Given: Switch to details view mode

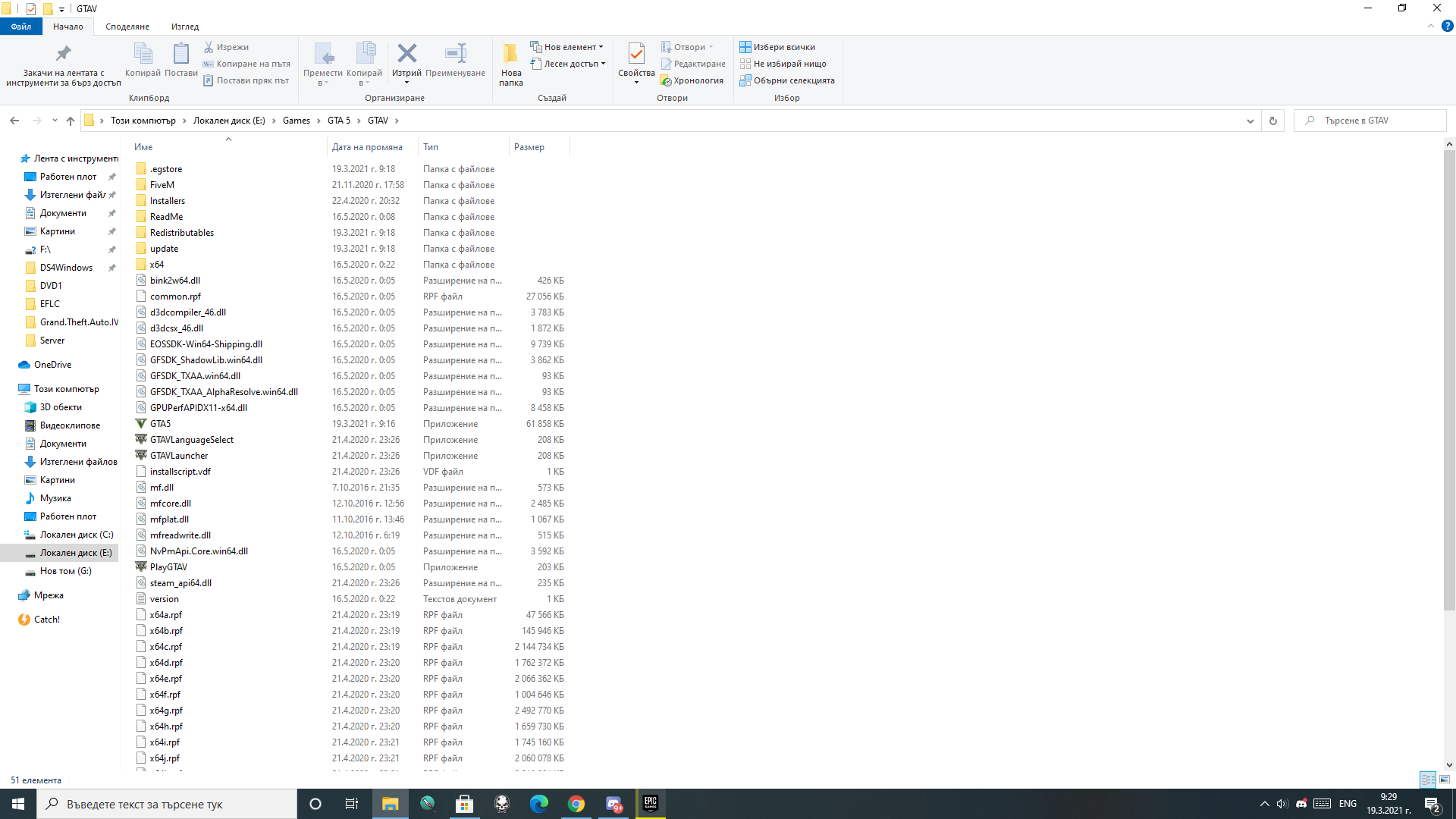Looking at the screenshot, I should pyautogui.click(x=1428, y=780).
